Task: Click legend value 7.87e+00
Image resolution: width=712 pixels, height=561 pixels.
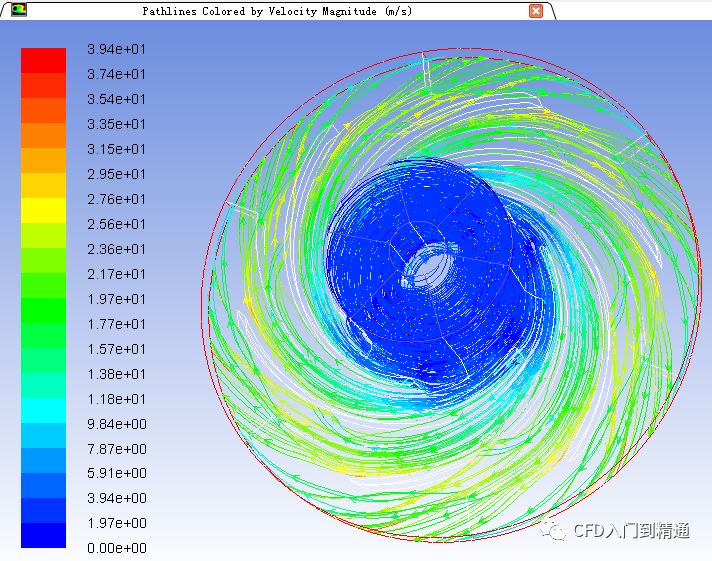Action: (x=117, y=449)
